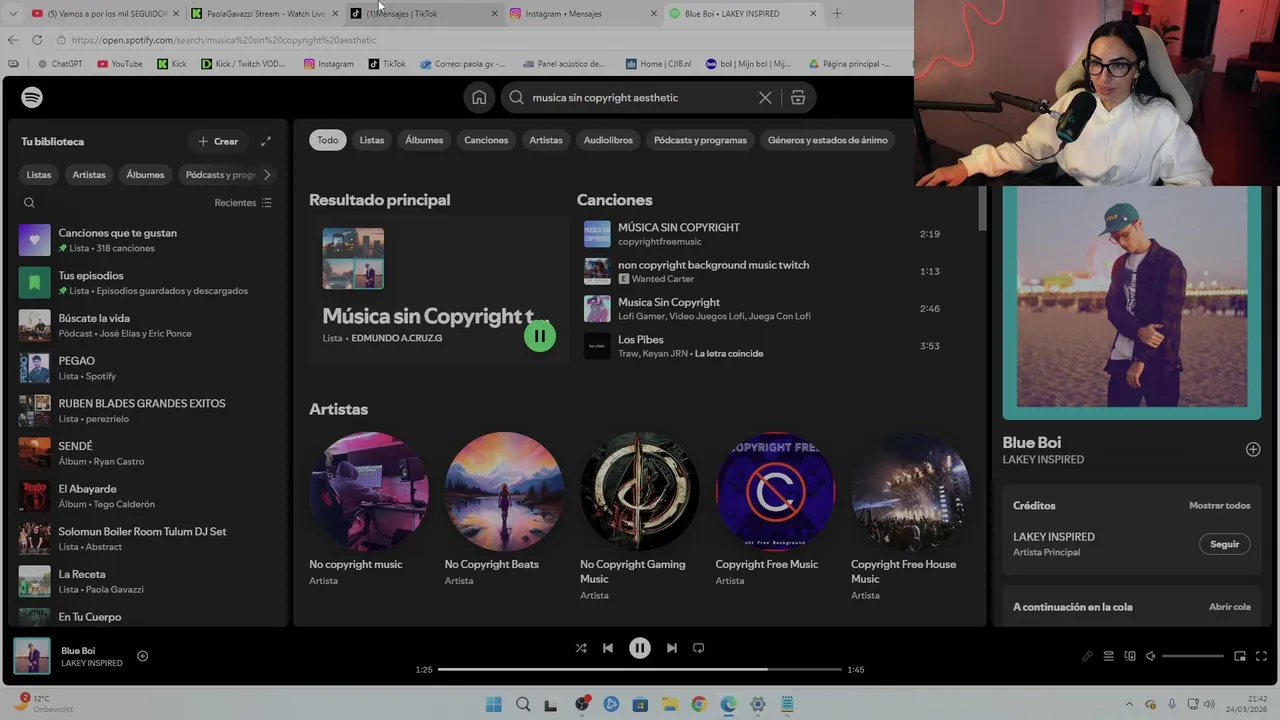The width and height of the screenshot is (1280, 720).
Task: Filter library by Pódcasts y programas chip
Action: (x=220, y=175)
